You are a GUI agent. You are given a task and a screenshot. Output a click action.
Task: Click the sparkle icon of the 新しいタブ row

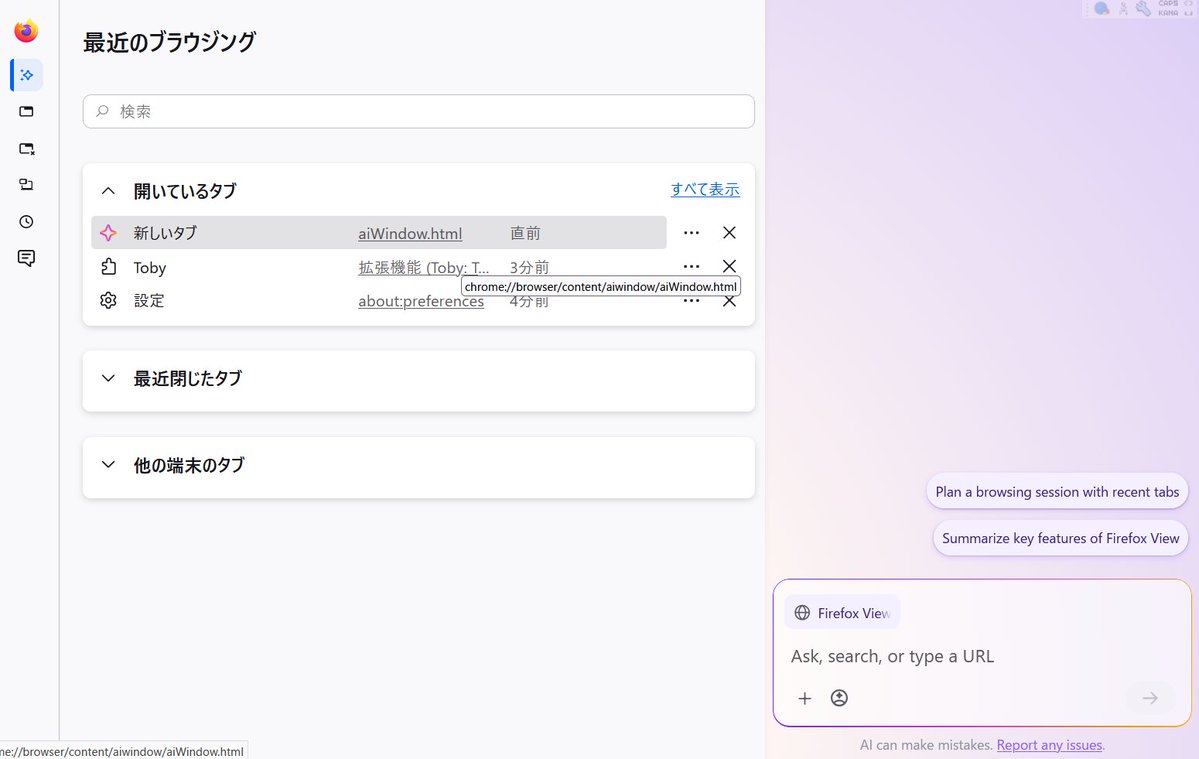point(109,233)
